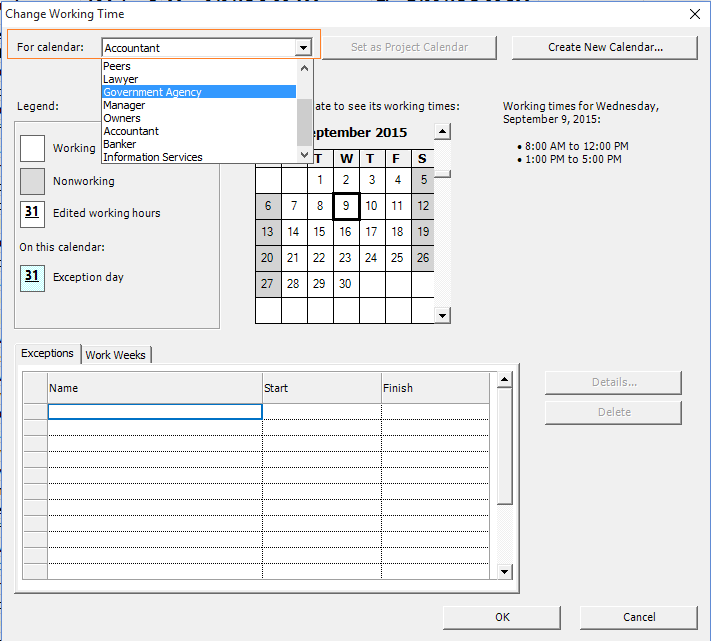Click the Edited working hours legend box
This screenshot has width=711, height=641.
(x=32, y=214)
